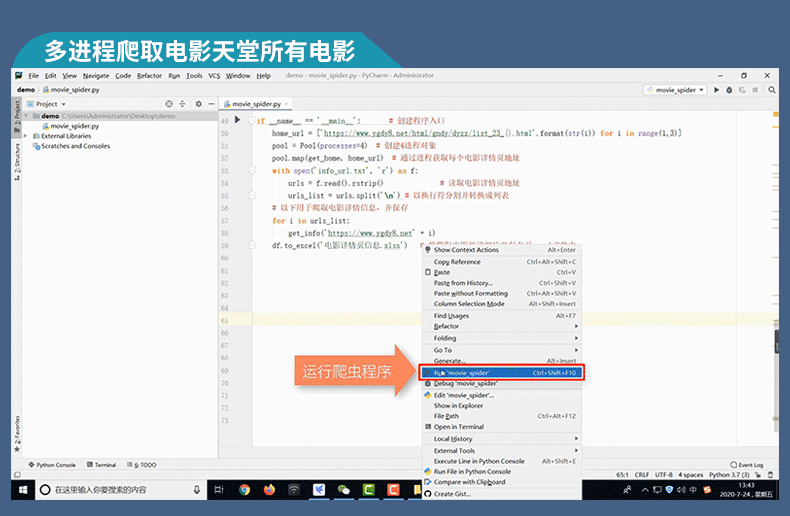The width and height of the screenshot is (790, 516).
Task: Click the Windows taskbar search box
Action: click(121, 489)
